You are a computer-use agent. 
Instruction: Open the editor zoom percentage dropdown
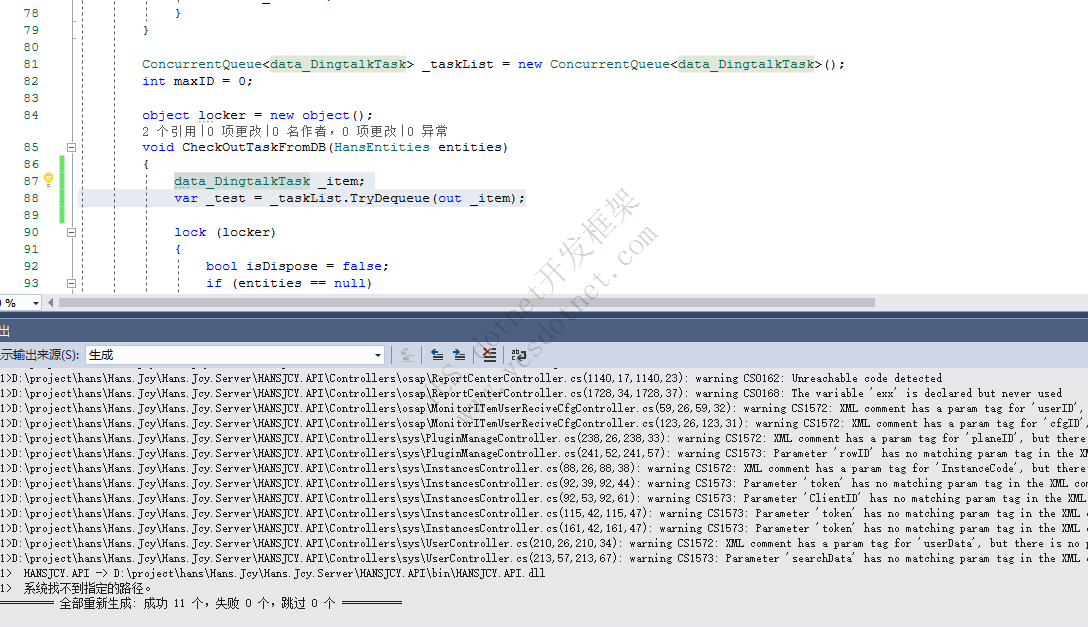(36, 302)
